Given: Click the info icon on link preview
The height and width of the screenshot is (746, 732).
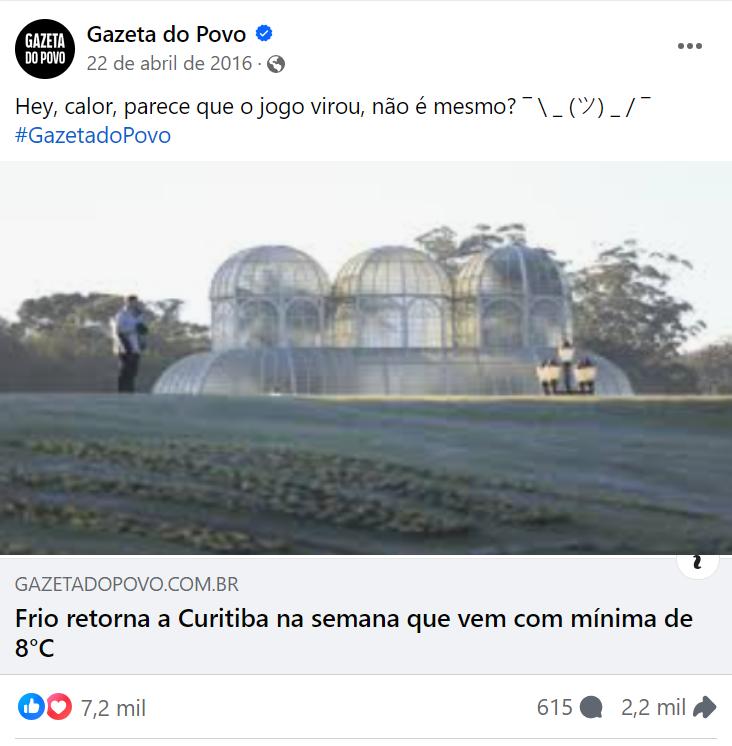Looking at the screenshot, I should tap(698, 563).
